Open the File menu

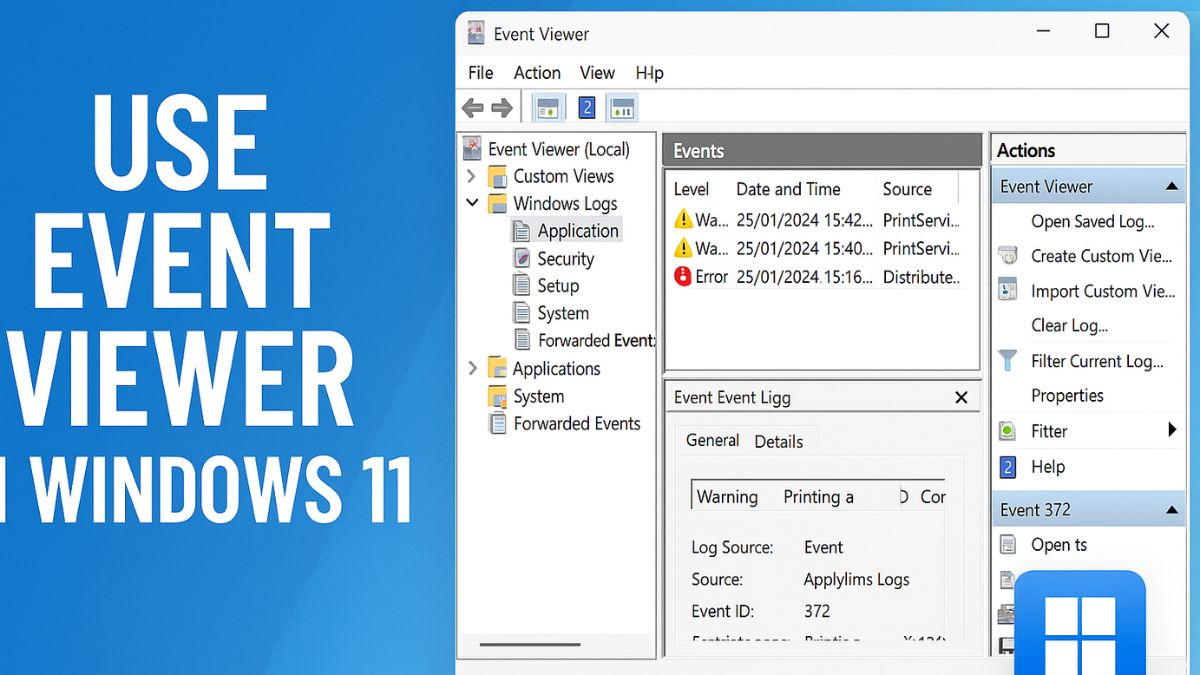[481, 72]
